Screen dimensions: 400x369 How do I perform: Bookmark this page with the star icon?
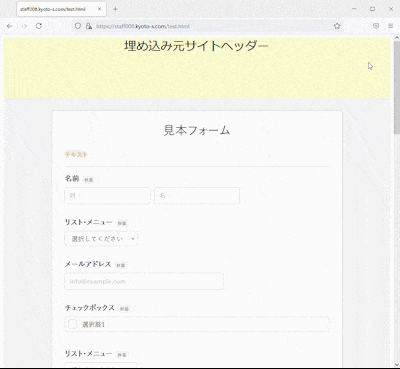point(337,26)
